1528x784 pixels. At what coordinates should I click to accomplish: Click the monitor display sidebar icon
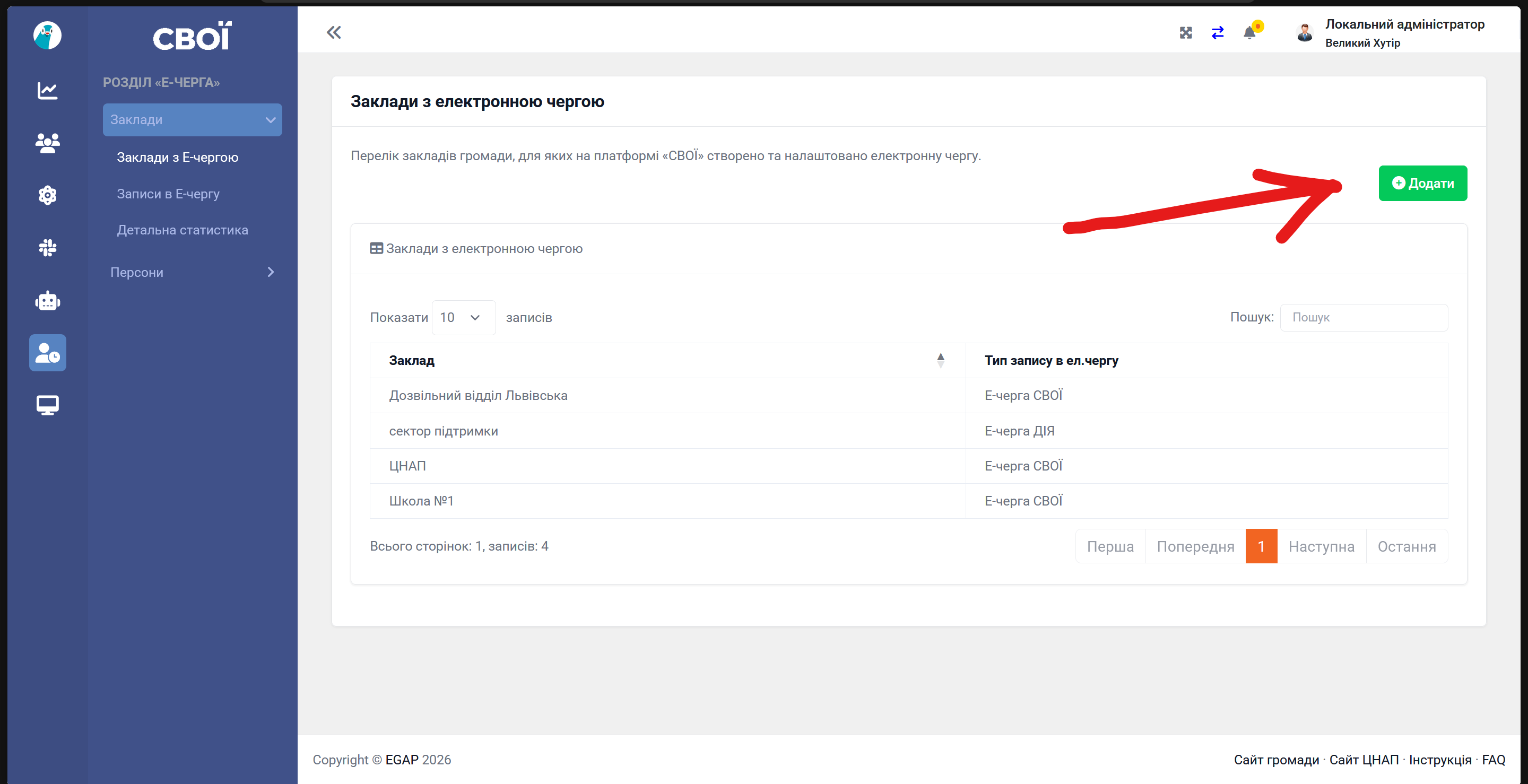(47, 405)
